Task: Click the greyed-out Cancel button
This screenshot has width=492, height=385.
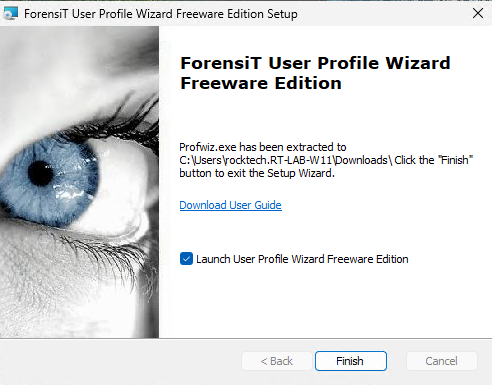Action: [x=442, y=361]
